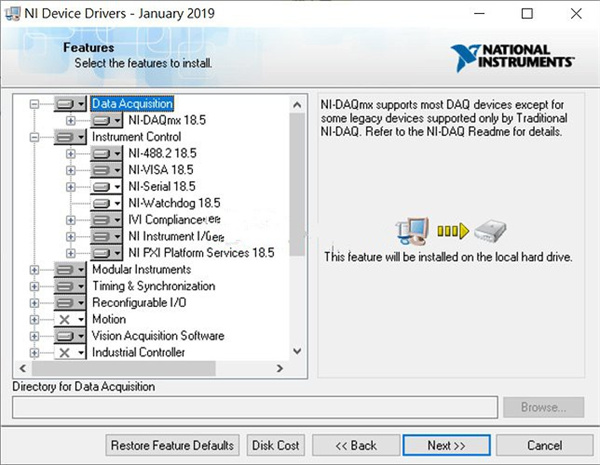The height and width of the screenshot is (465, 600).
Task: Select the Motion feature
Action: click(x=109, y=319)
